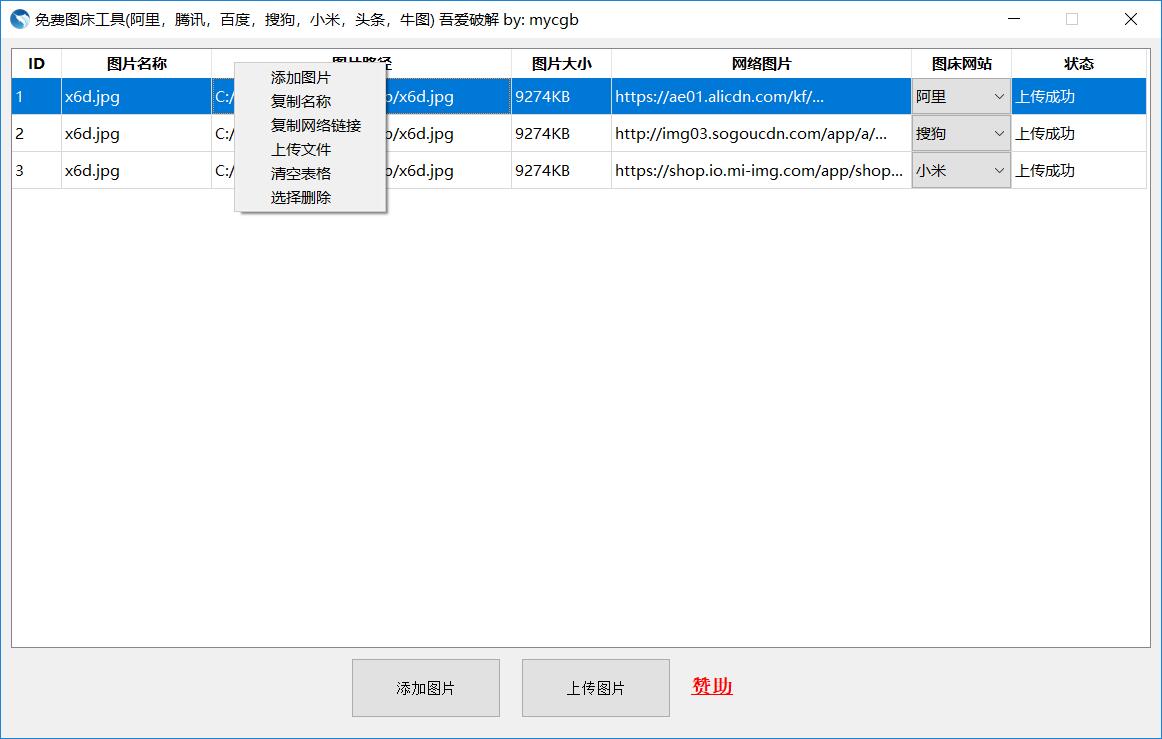Click the 状态 column header

tap(1078, 63)
